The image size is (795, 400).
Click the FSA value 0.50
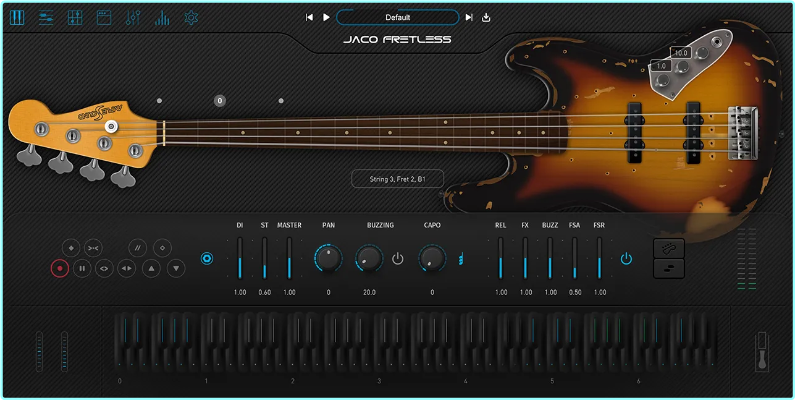(x=575, y=293)
